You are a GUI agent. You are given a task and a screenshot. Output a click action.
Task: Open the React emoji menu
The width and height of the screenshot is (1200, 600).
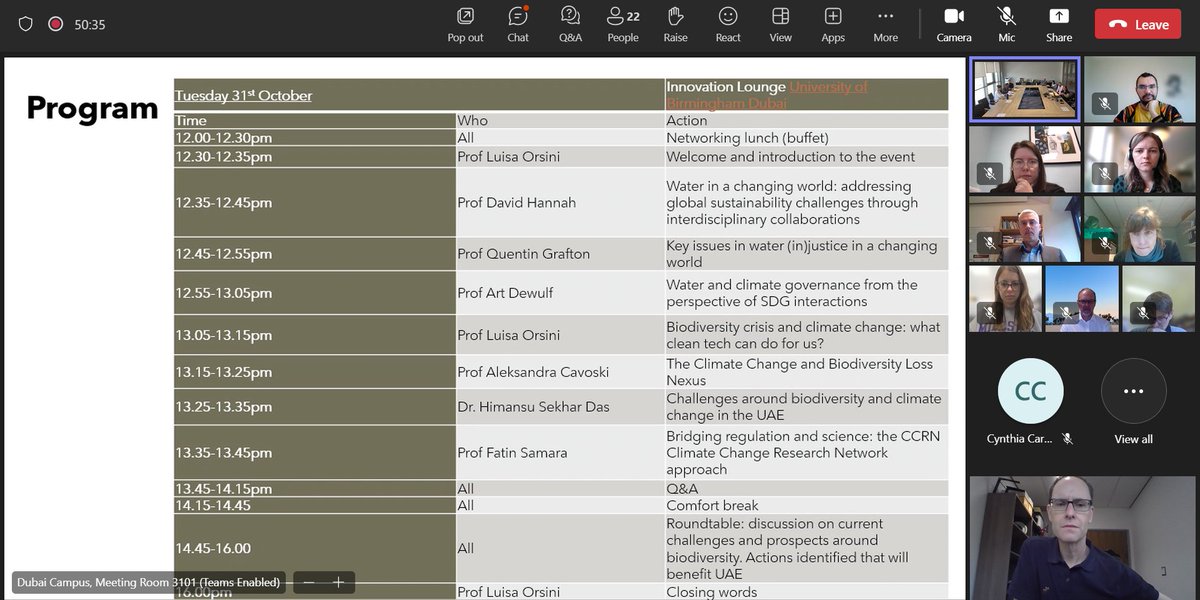coord(728,25)
